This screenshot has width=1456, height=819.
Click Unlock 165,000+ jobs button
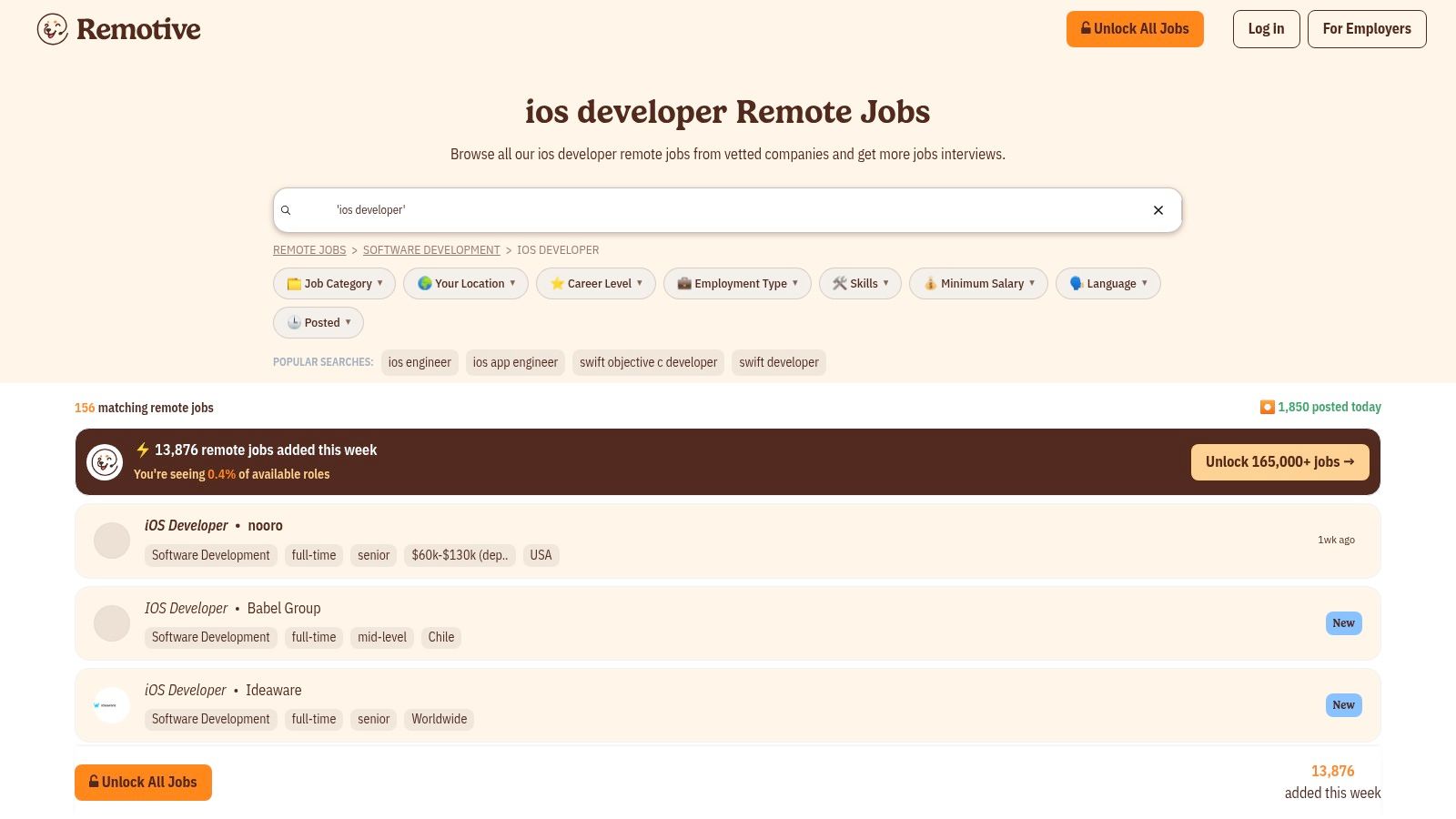[x=1279, y=462]
